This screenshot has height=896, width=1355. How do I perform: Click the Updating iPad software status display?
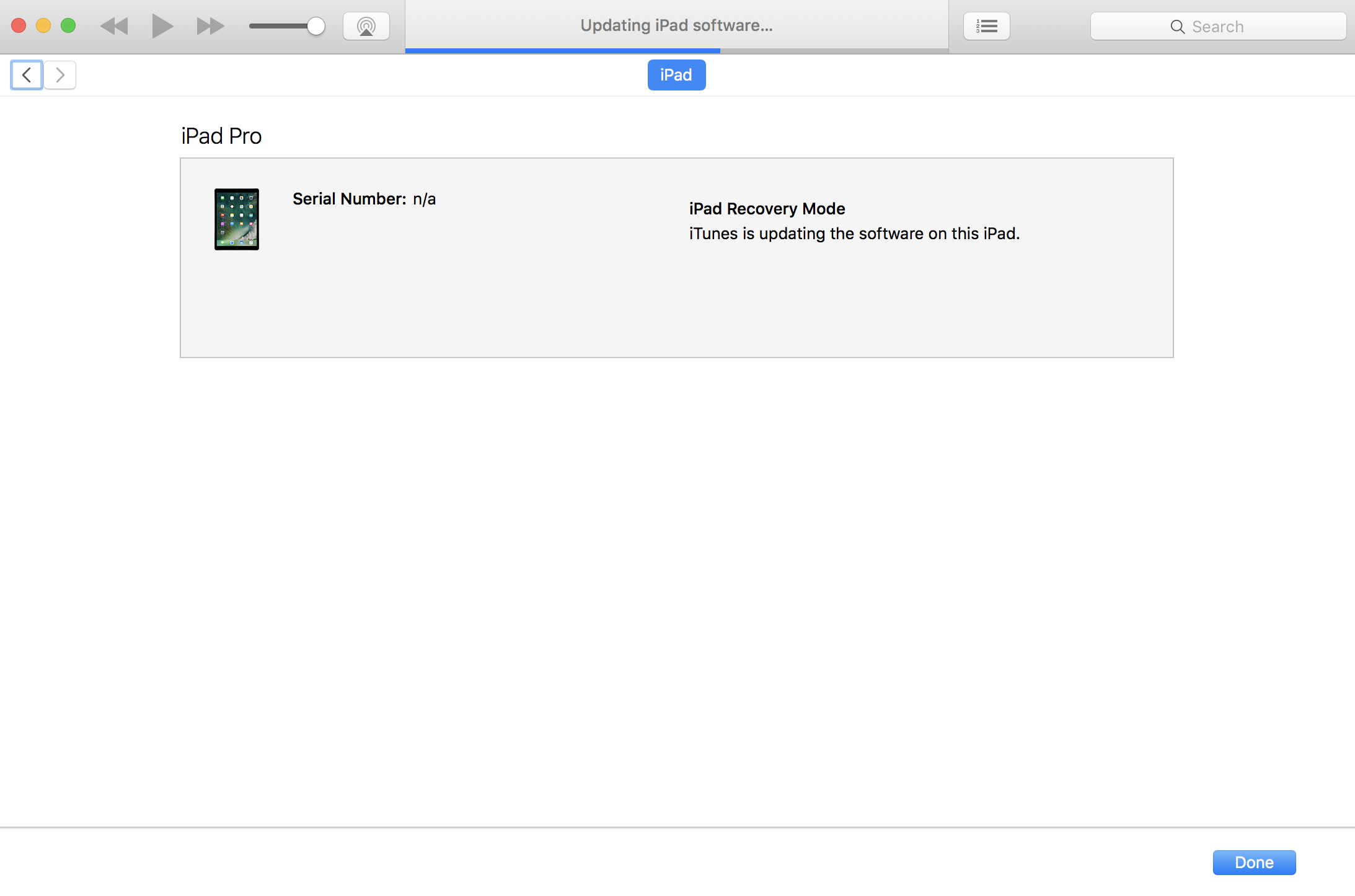pyautogui.click(x=676, y=25)
